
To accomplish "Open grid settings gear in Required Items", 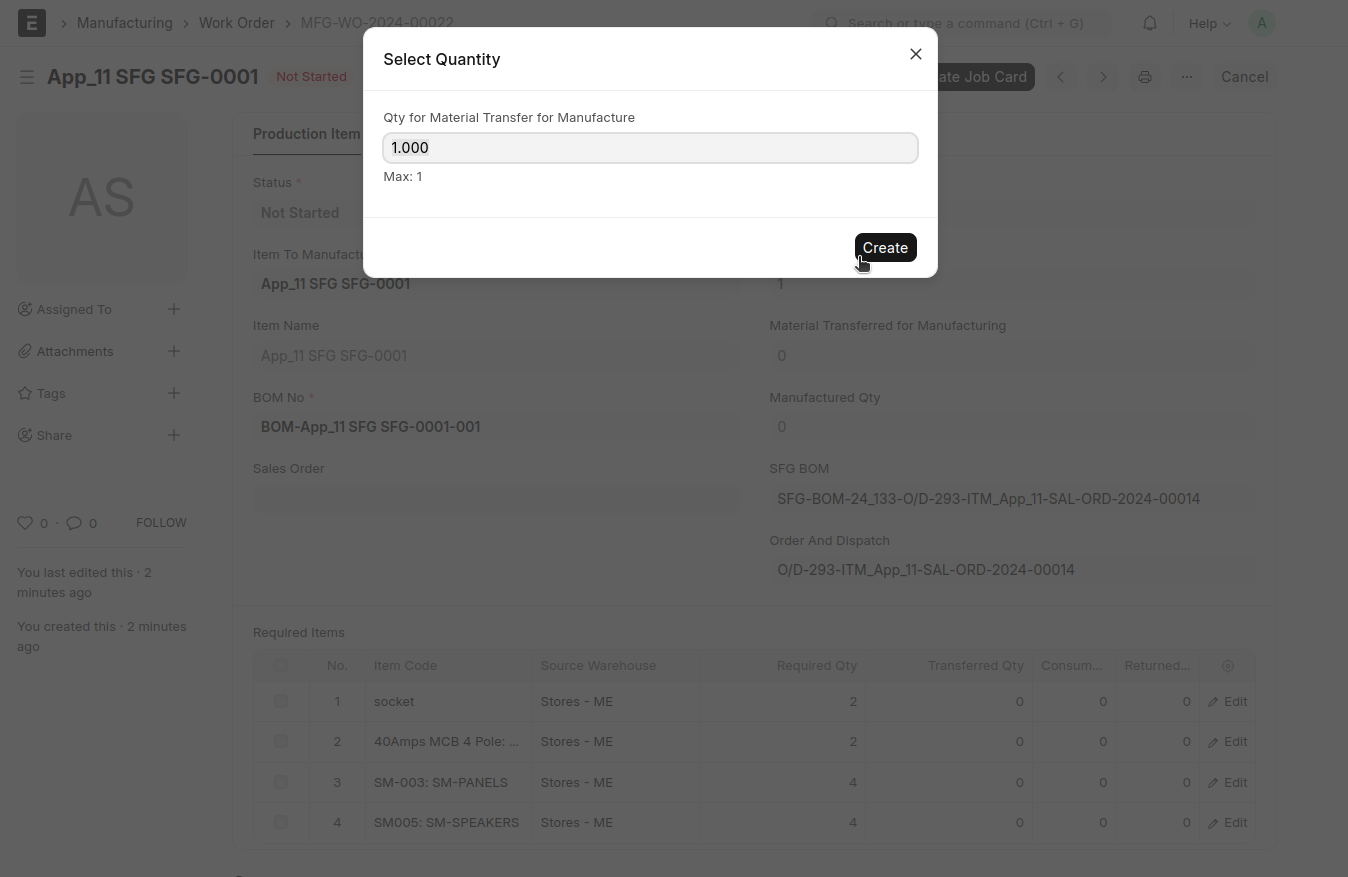I will tap(1227, 666).
